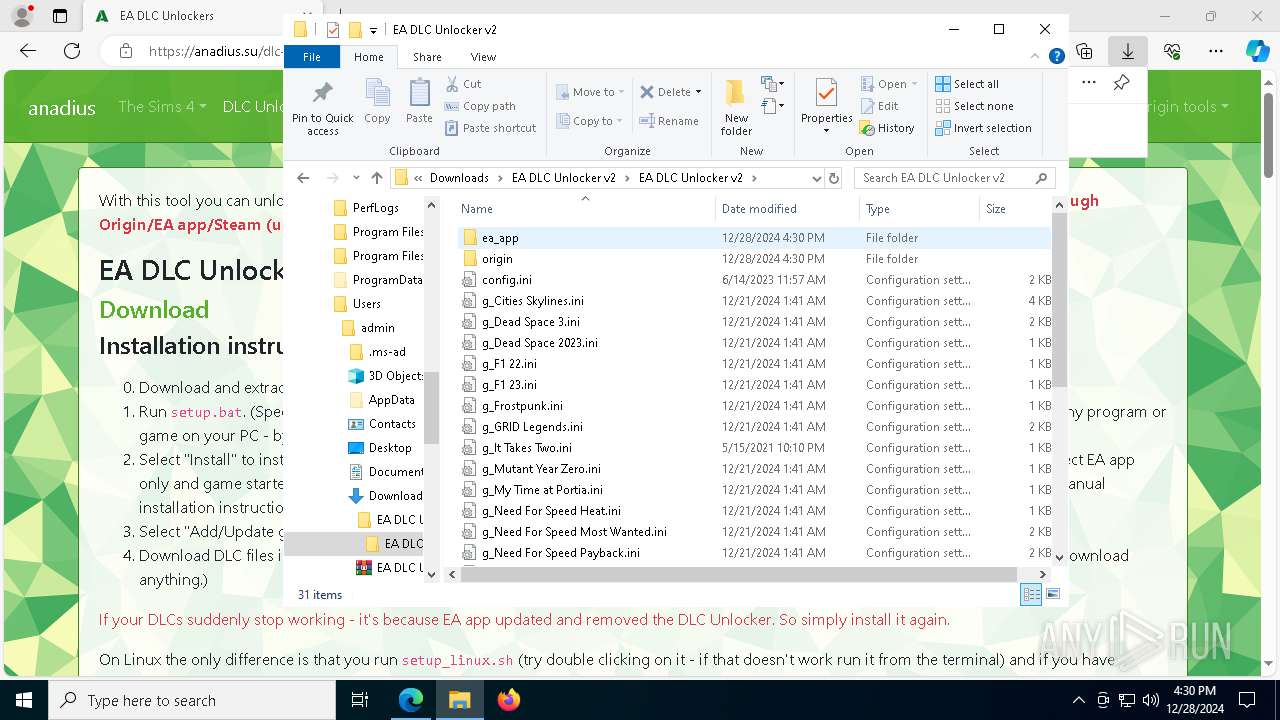Select the config.ini file

point(753,280)
